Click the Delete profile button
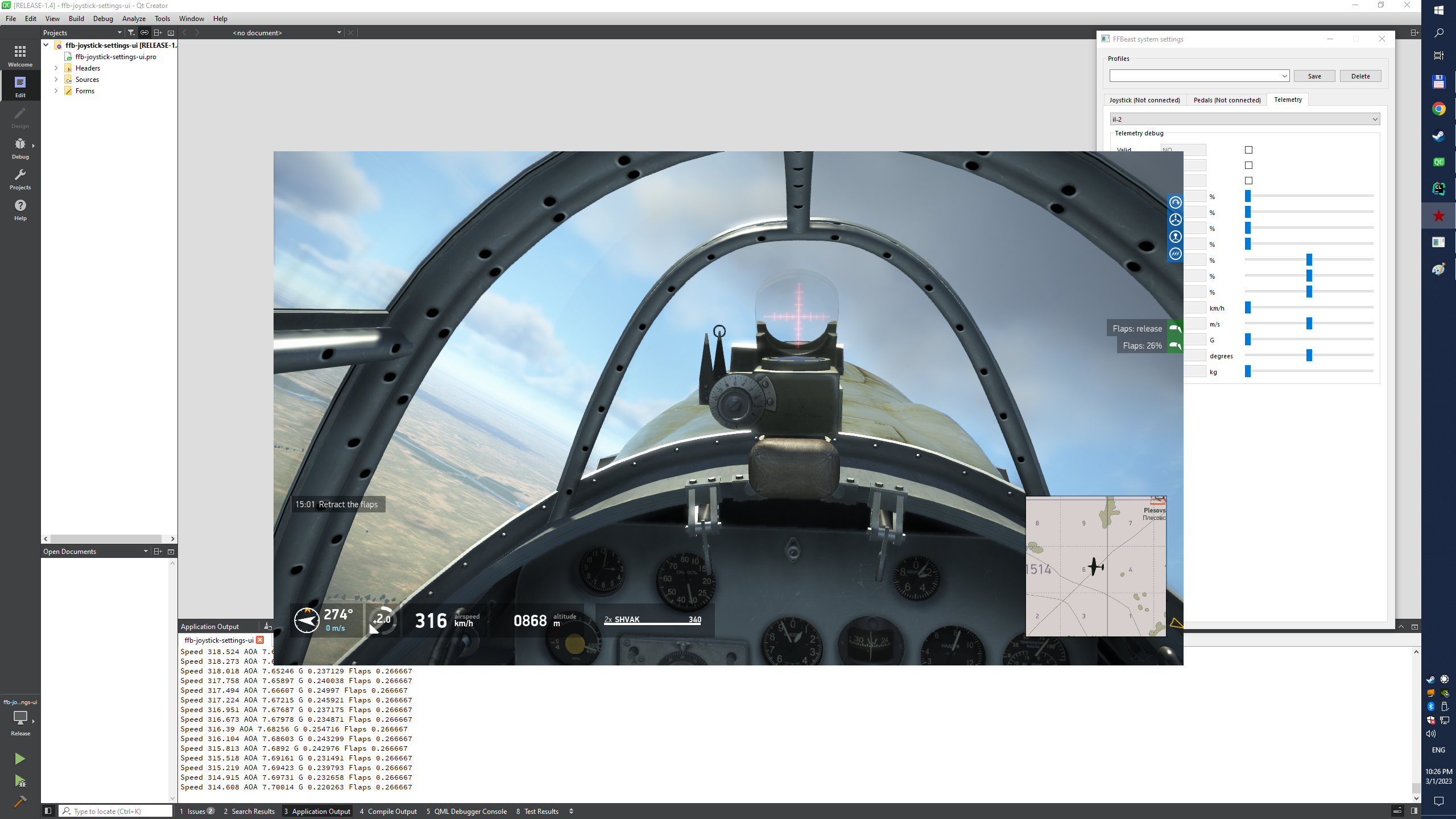The height and width of the screenshot is (819, 1456). tap(1360, 76)
